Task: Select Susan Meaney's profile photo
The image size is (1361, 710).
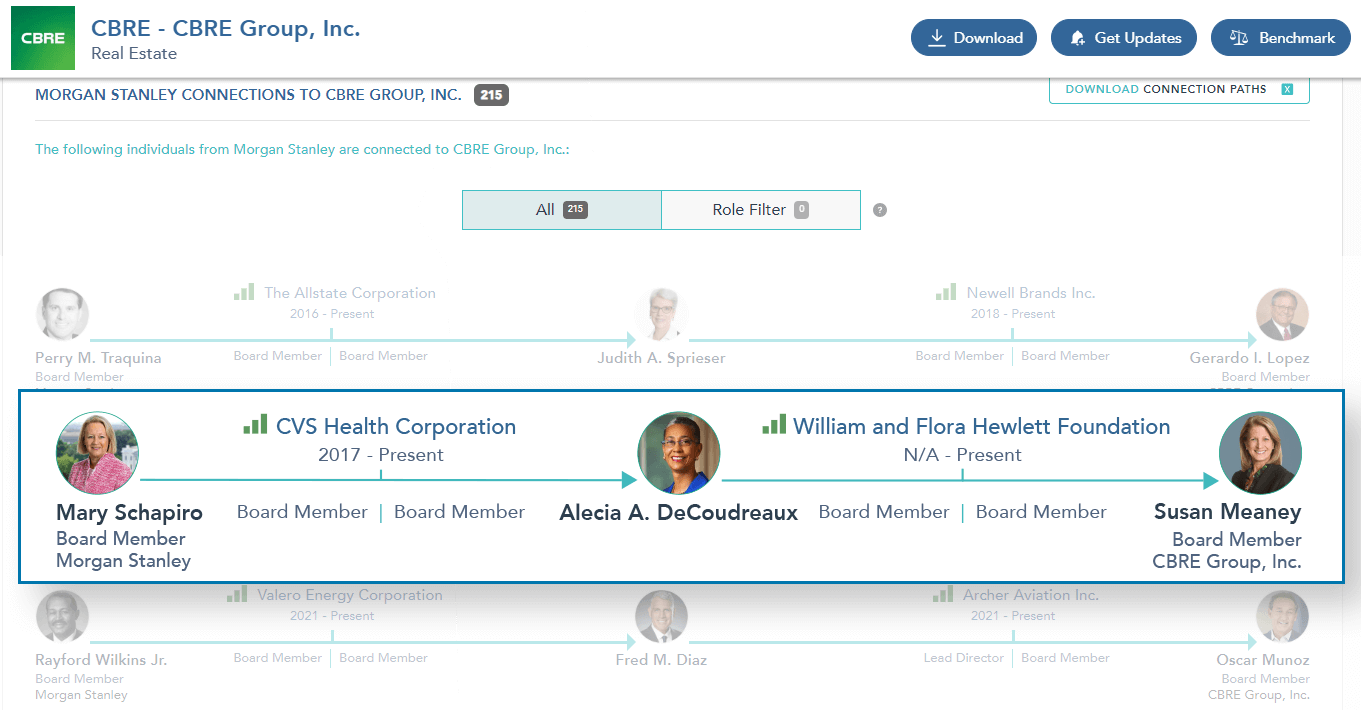Action: (1260, 453)
